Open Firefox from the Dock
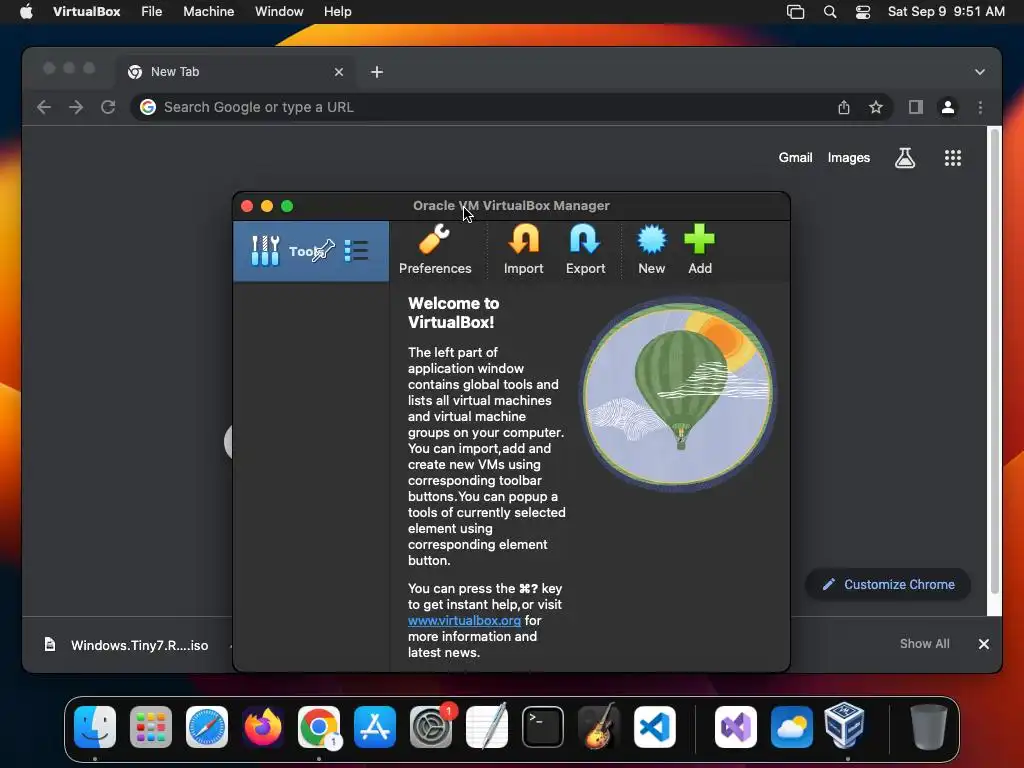The height and width of the screenshot is (768, 1024). pyautogui.click(x=263, y=726)
